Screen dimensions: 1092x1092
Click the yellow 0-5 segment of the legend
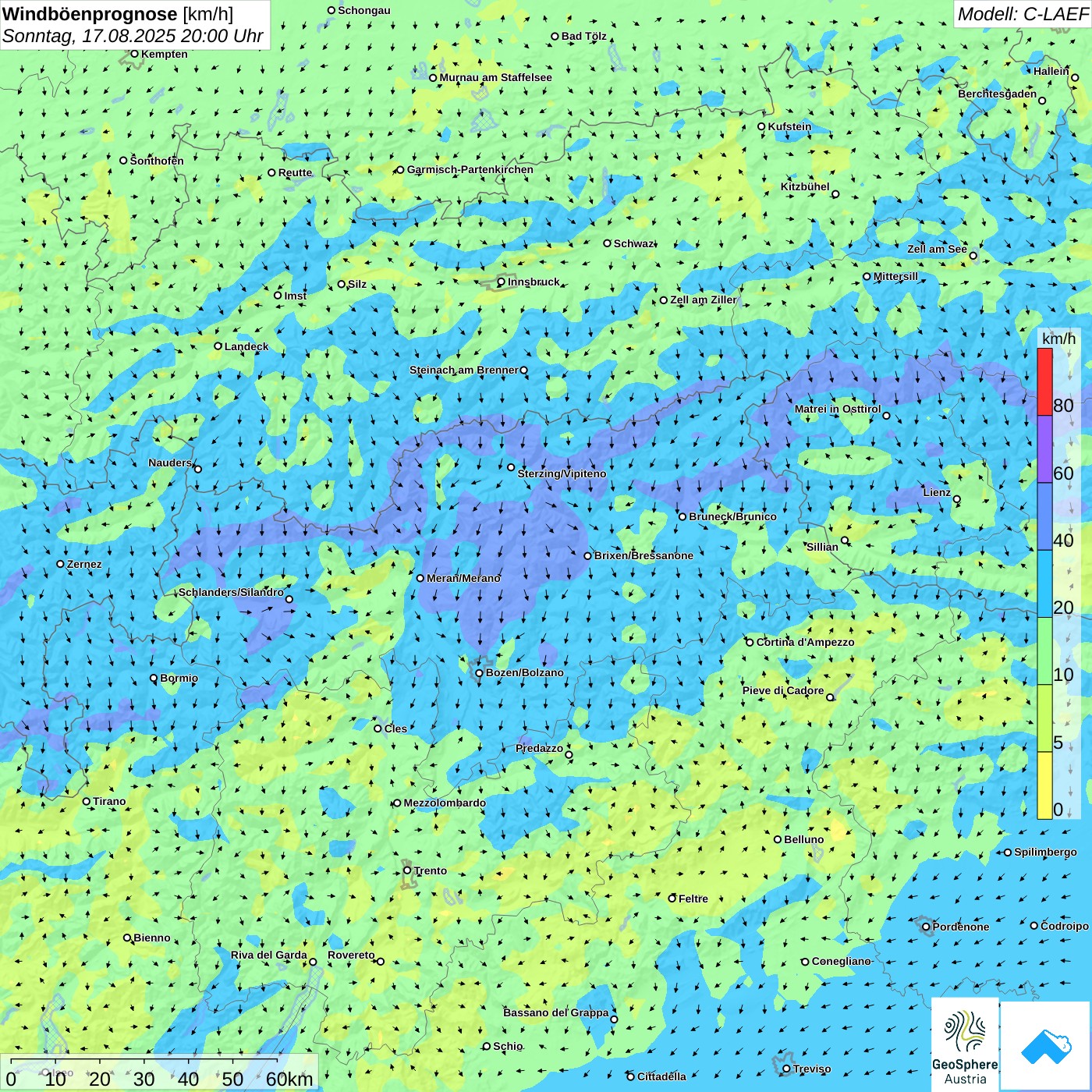coord(1044,785)
